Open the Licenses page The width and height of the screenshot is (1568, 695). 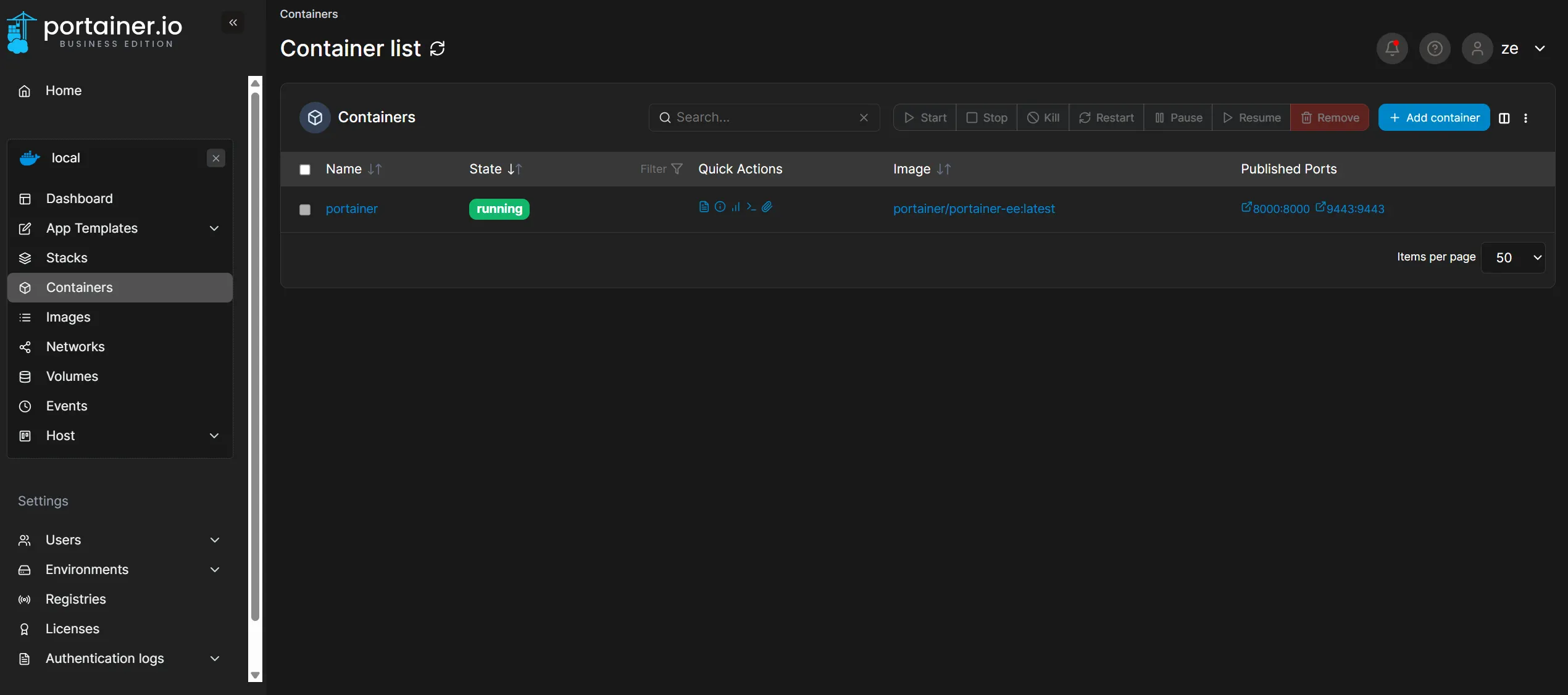coord(120,629)
